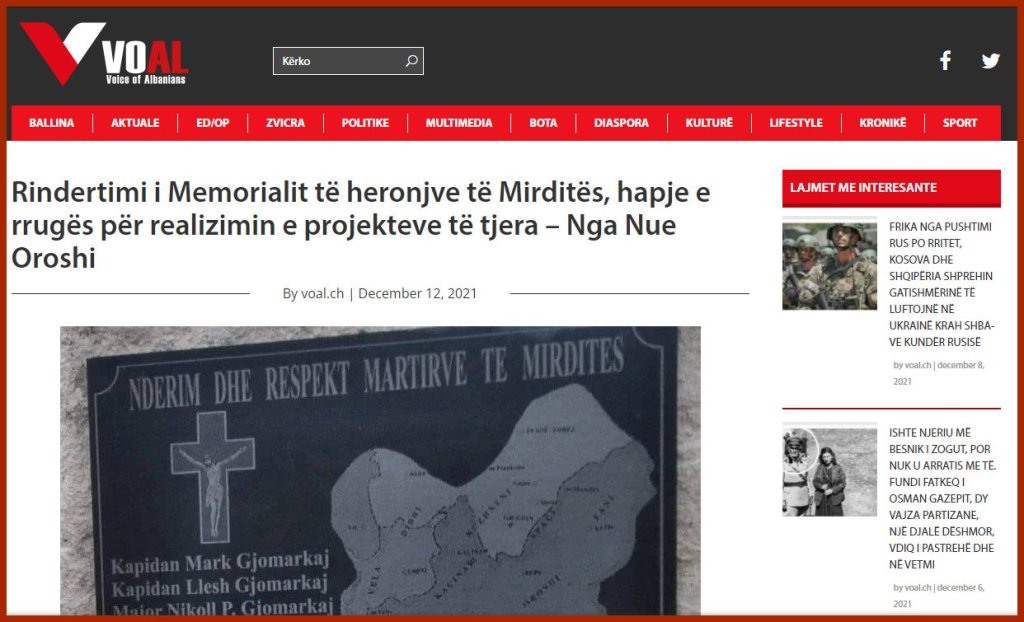This screenshot has height=622, width=1024.
Task: Open the Aktuale section
Action: pyautogui.click(x=135, y=123)
